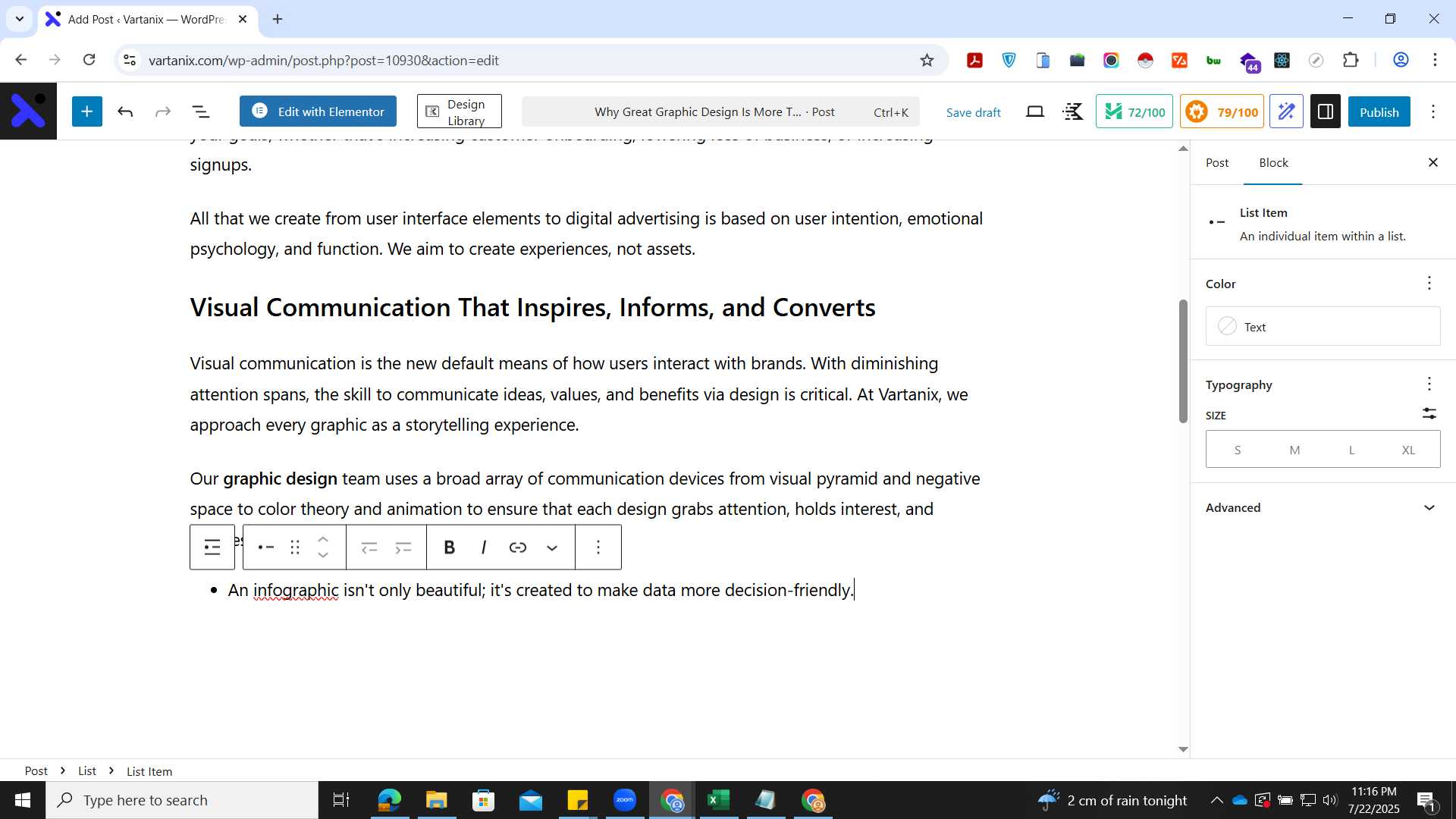1456x819 pixels.
Task: Open the block inserter plus button
Action: click(x=87, y=111)
